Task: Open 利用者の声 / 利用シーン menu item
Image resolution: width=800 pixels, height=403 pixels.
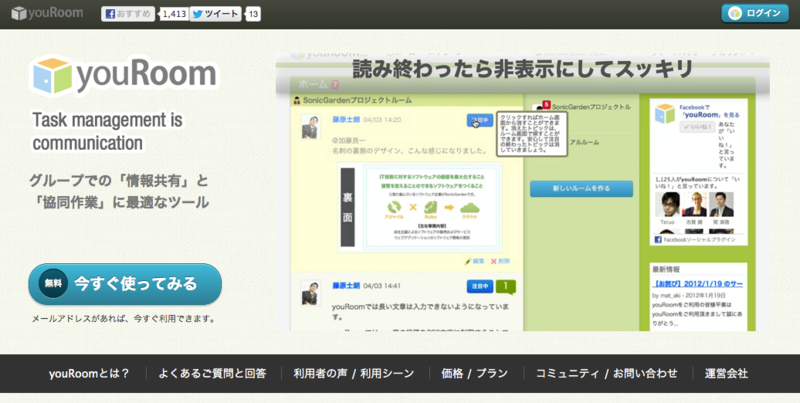Action: (x=354, y=373)
